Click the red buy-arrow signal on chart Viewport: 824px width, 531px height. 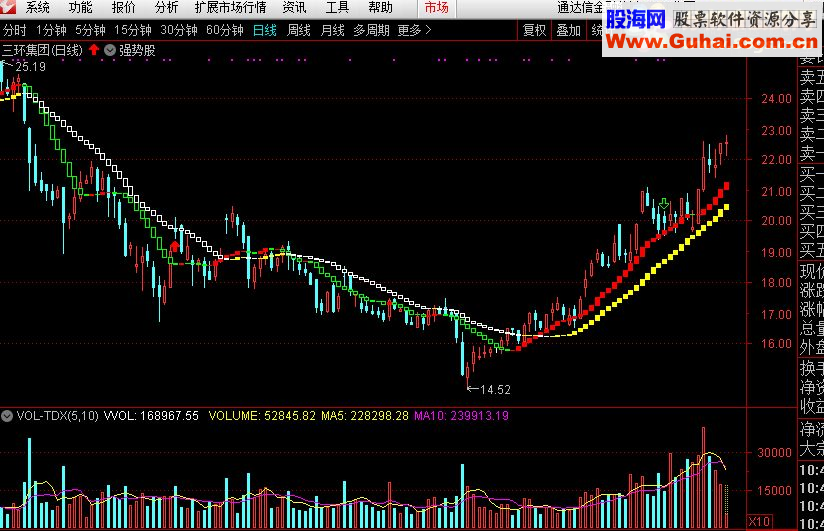pyautogui.click(x=175, y=246)
